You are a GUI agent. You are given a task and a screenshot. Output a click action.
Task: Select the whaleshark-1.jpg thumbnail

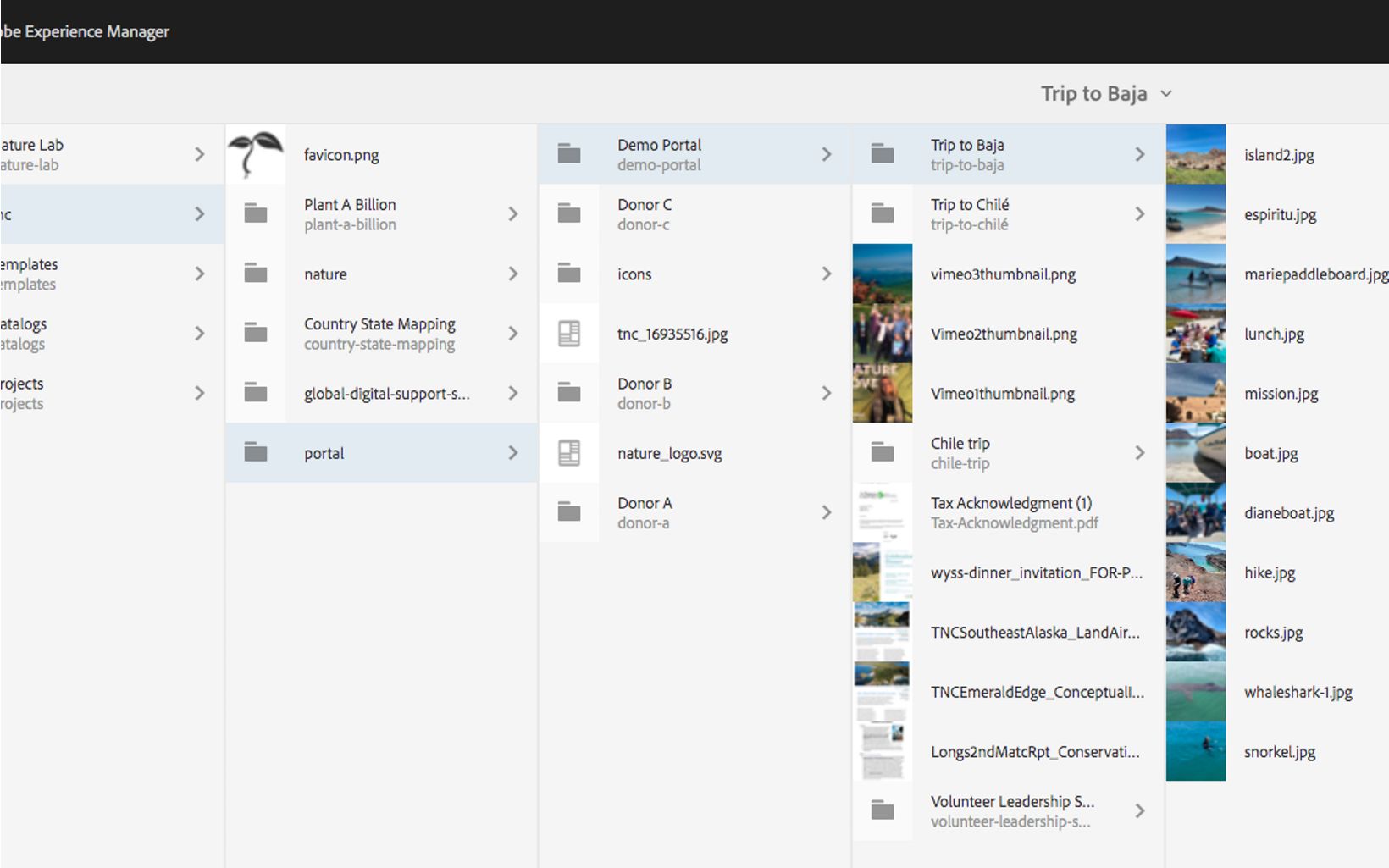click(x=1195, y=692)
